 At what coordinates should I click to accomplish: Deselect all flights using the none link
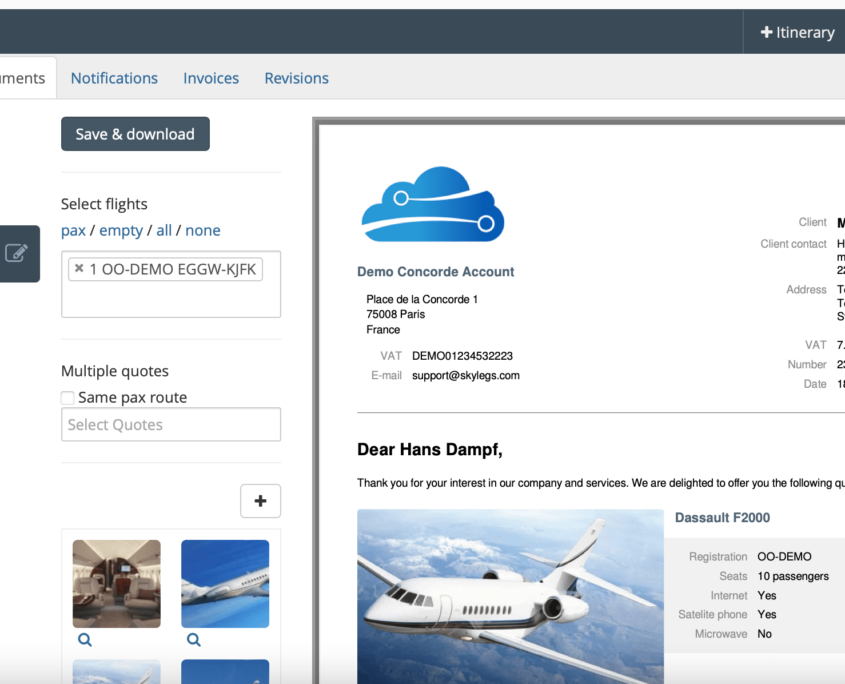tap(203, 230)
